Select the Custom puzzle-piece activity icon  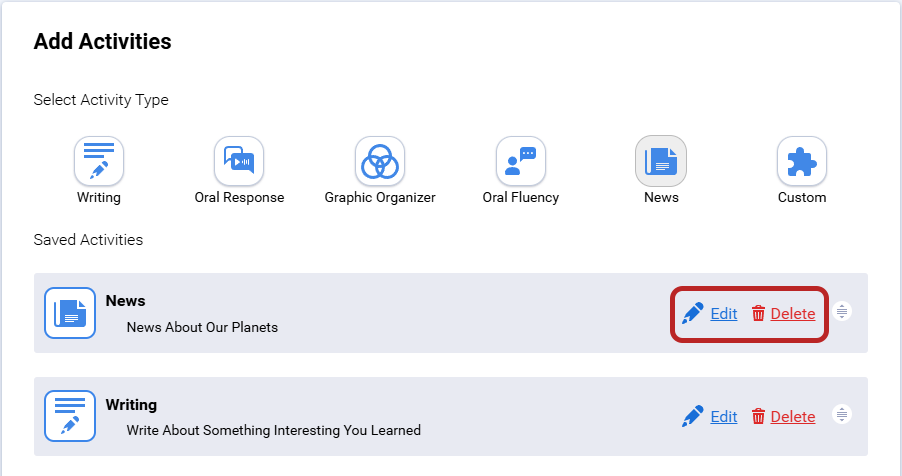[x=802, y=161]
